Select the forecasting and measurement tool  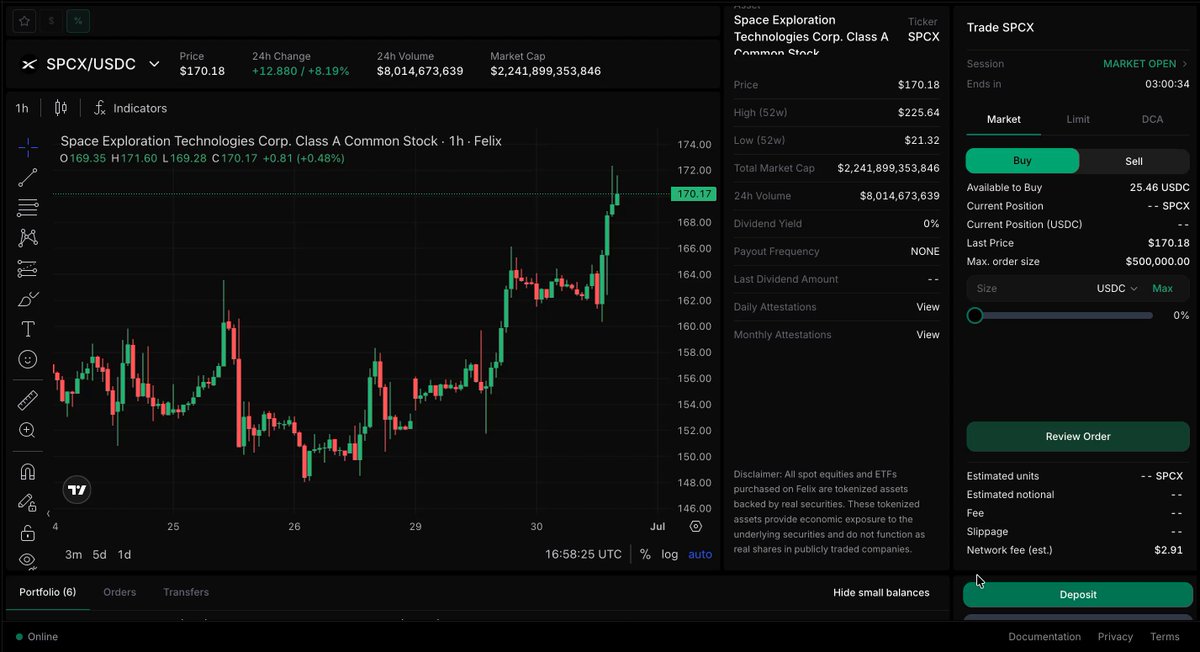28,268
